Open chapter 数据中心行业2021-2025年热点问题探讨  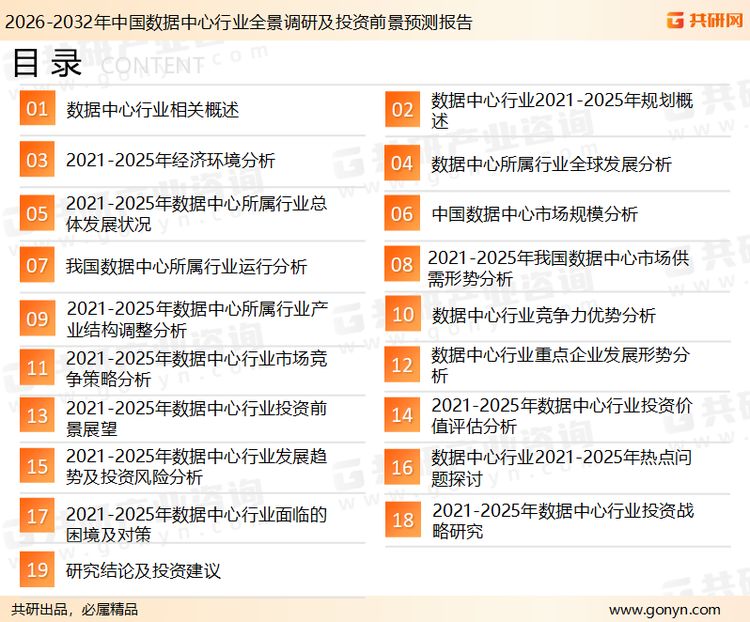point(562,467)
